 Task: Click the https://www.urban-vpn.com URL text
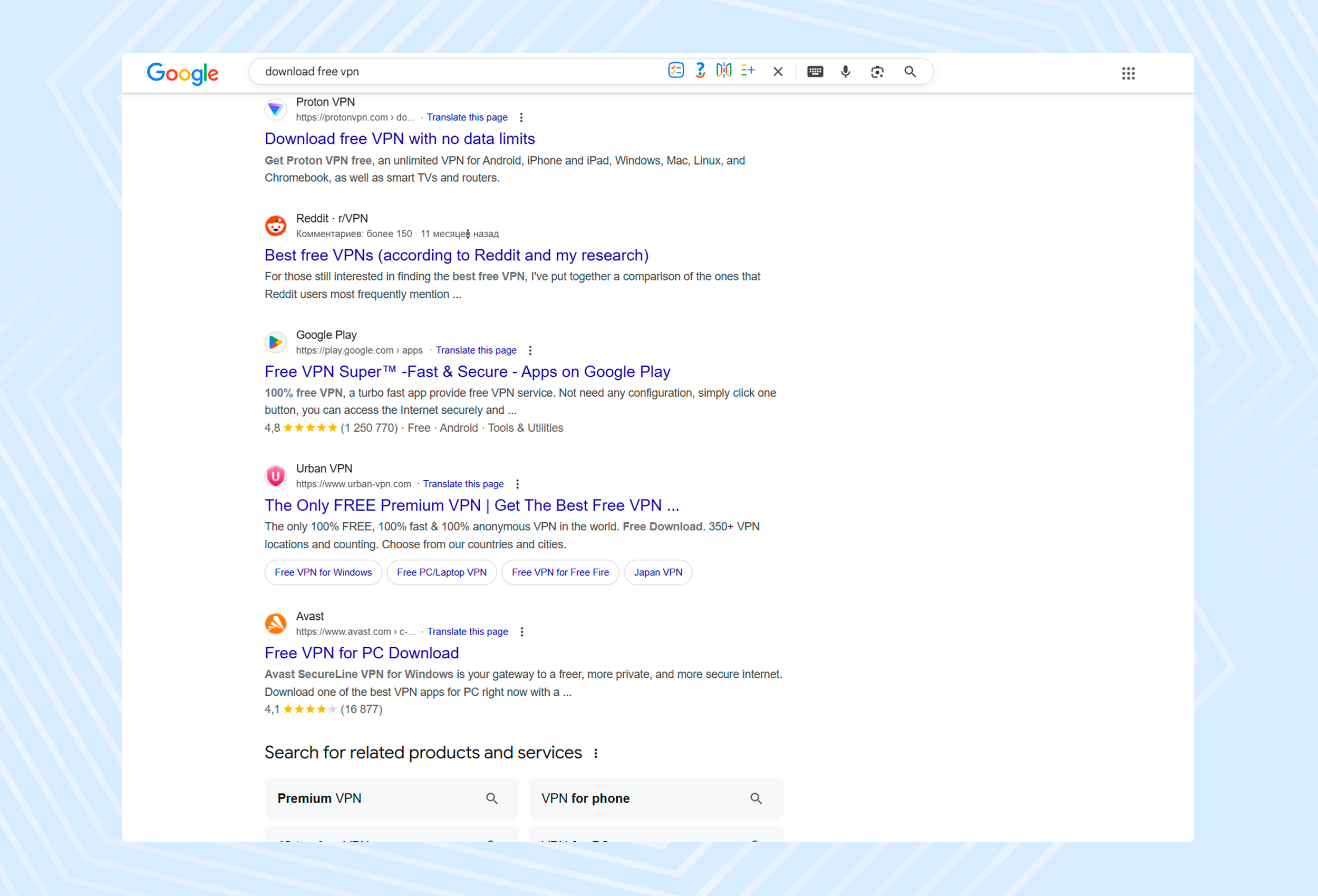pyautogui.click(x=353, y=484)
